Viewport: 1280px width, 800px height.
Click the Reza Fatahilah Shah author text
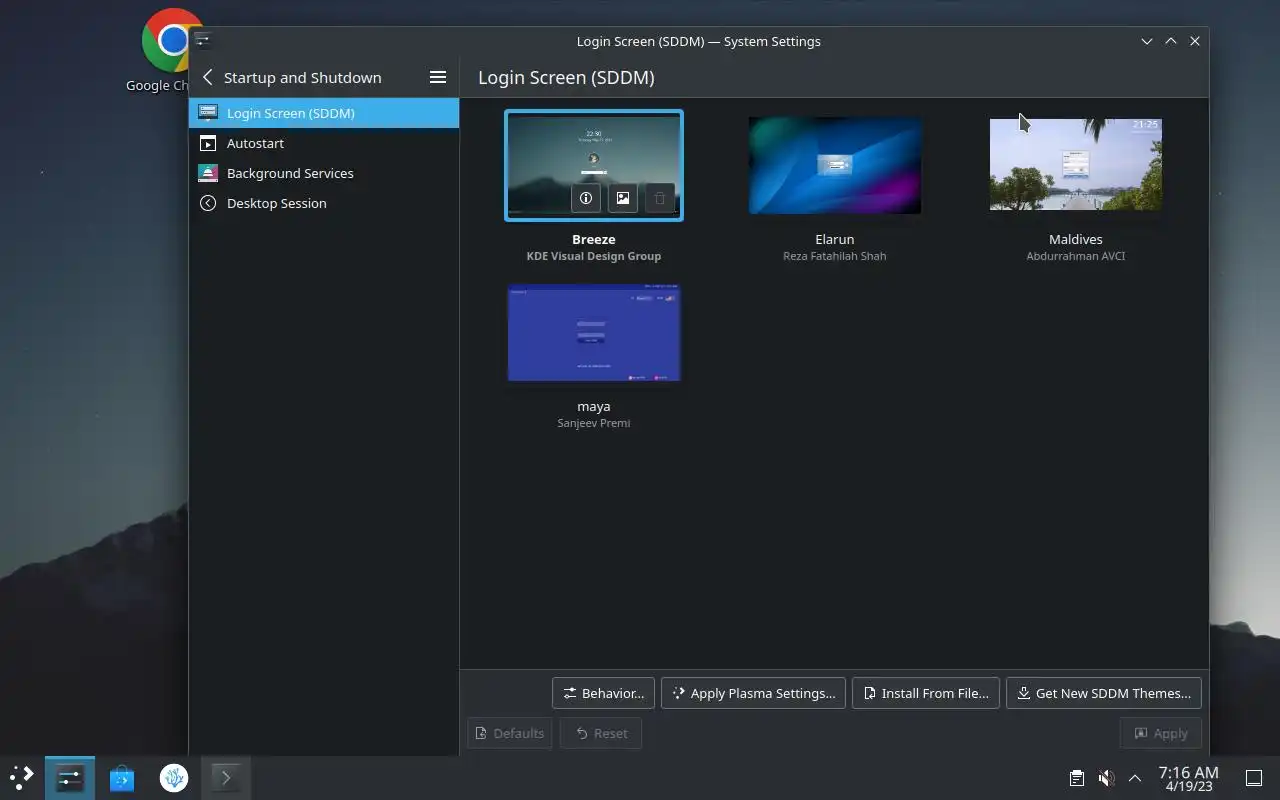click(x=835, y=256)
